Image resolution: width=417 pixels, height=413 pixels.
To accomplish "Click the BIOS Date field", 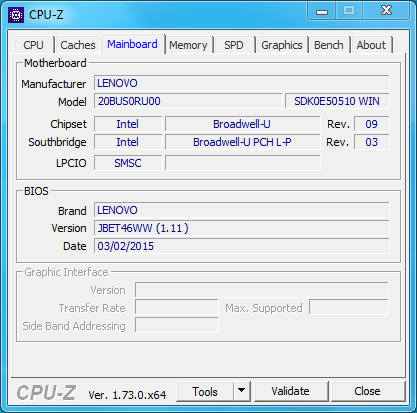I will [x=241, y=246].
